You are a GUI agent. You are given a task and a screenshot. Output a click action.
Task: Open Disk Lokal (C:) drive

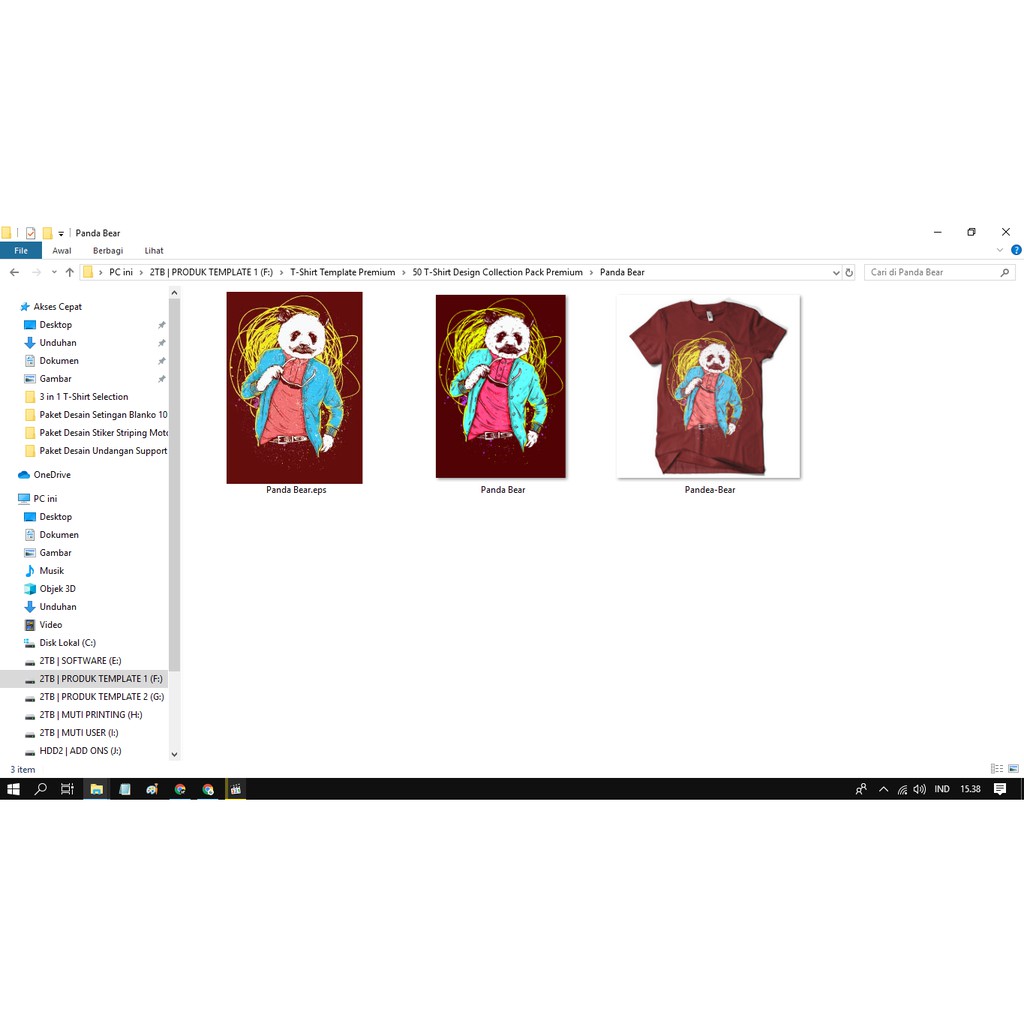coord(67,643)
